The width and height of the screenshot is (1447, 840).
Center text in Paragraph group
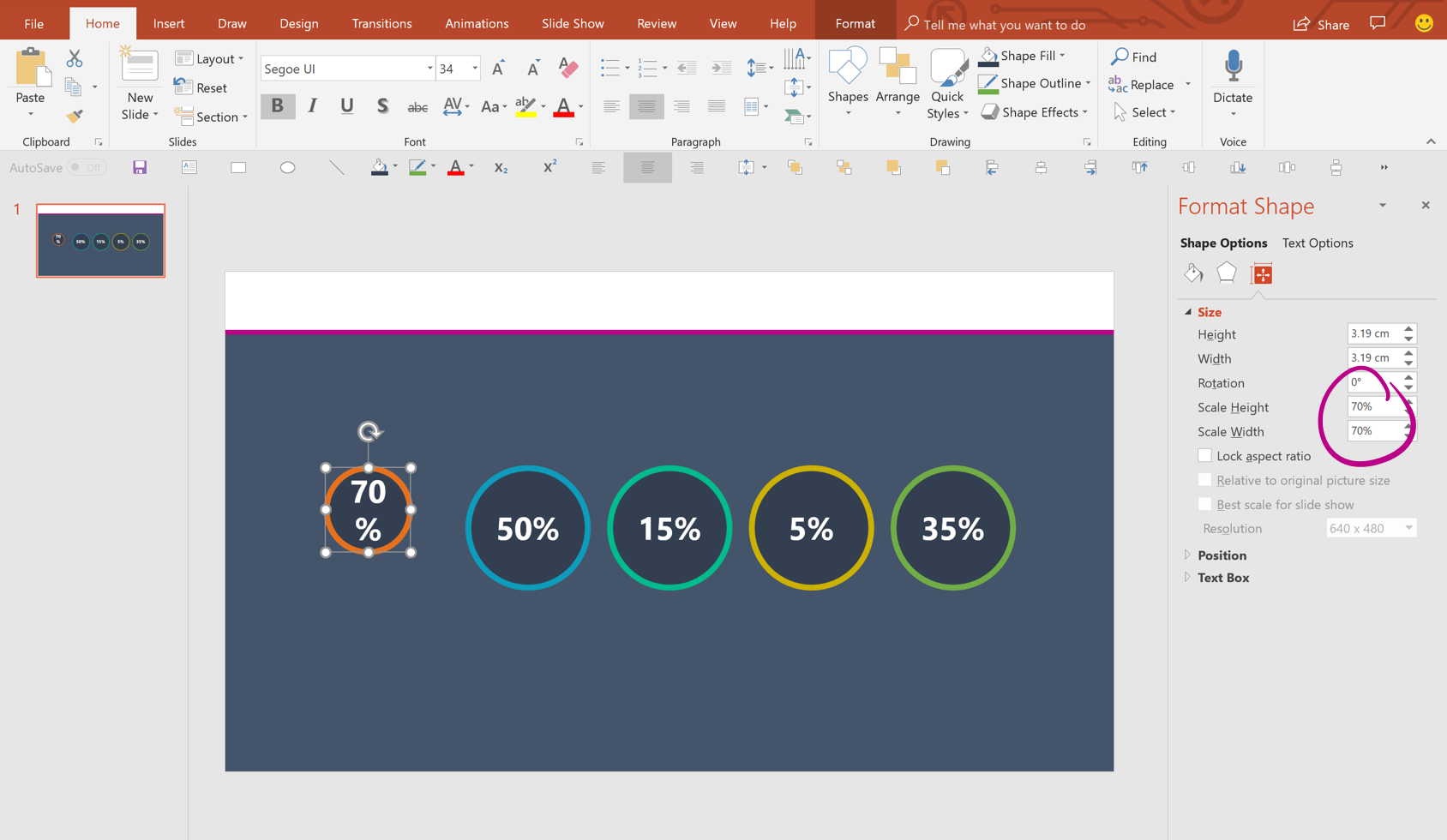tap(646, 106)
